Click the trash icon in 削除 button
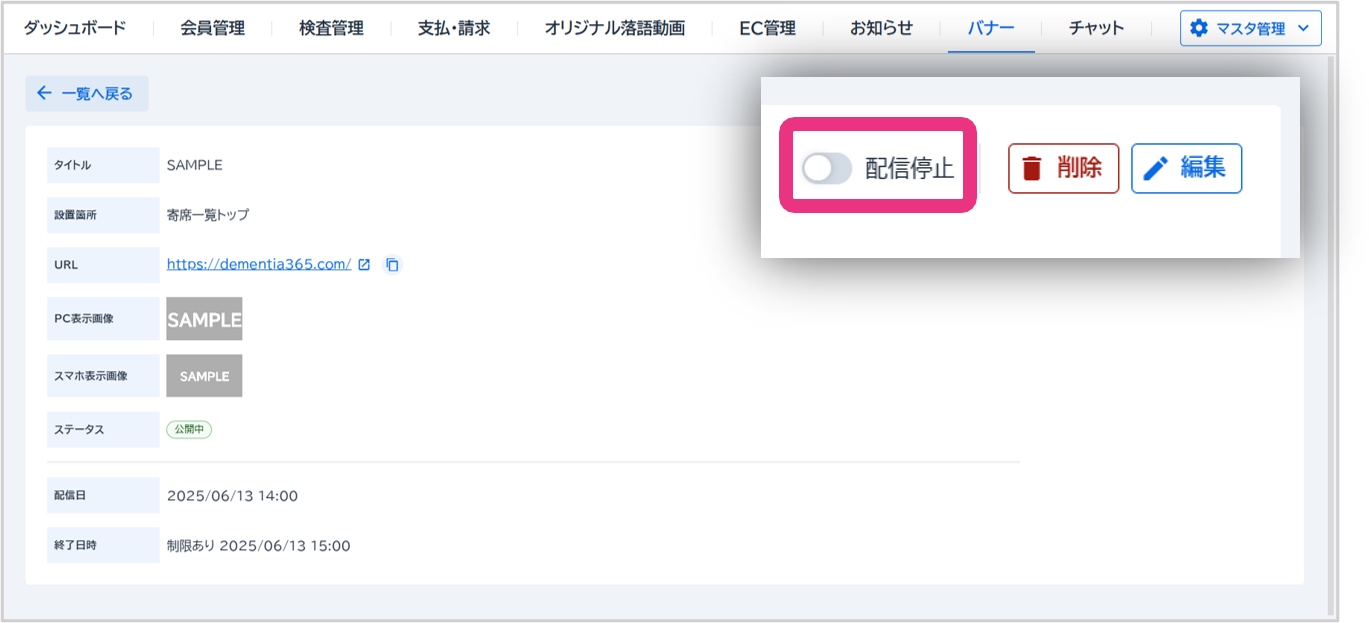Screen dimensions: 1369x623 click(x=1032, y=168)
